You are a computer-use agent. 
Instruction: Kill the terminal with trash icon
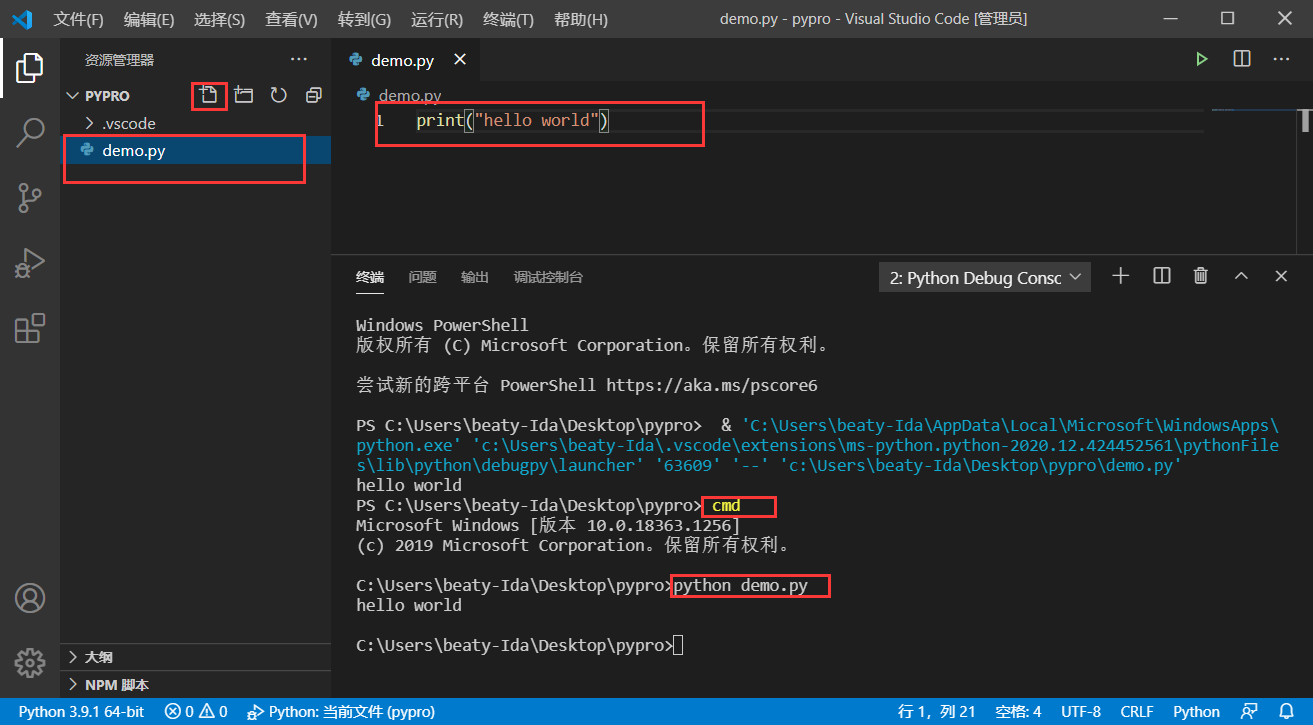pos(1201,277)
